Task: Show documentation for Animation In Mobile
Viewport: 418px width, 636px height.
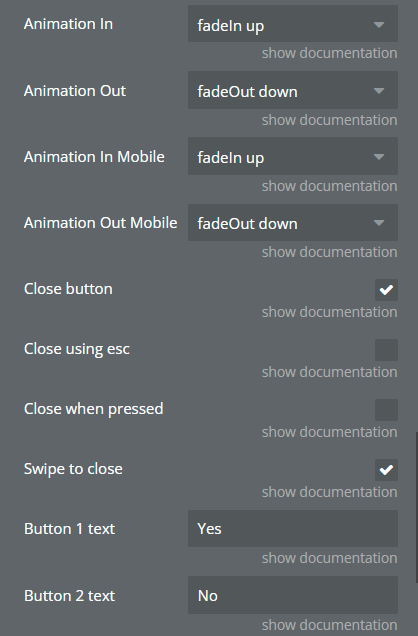Action: [x=329, y=186]
